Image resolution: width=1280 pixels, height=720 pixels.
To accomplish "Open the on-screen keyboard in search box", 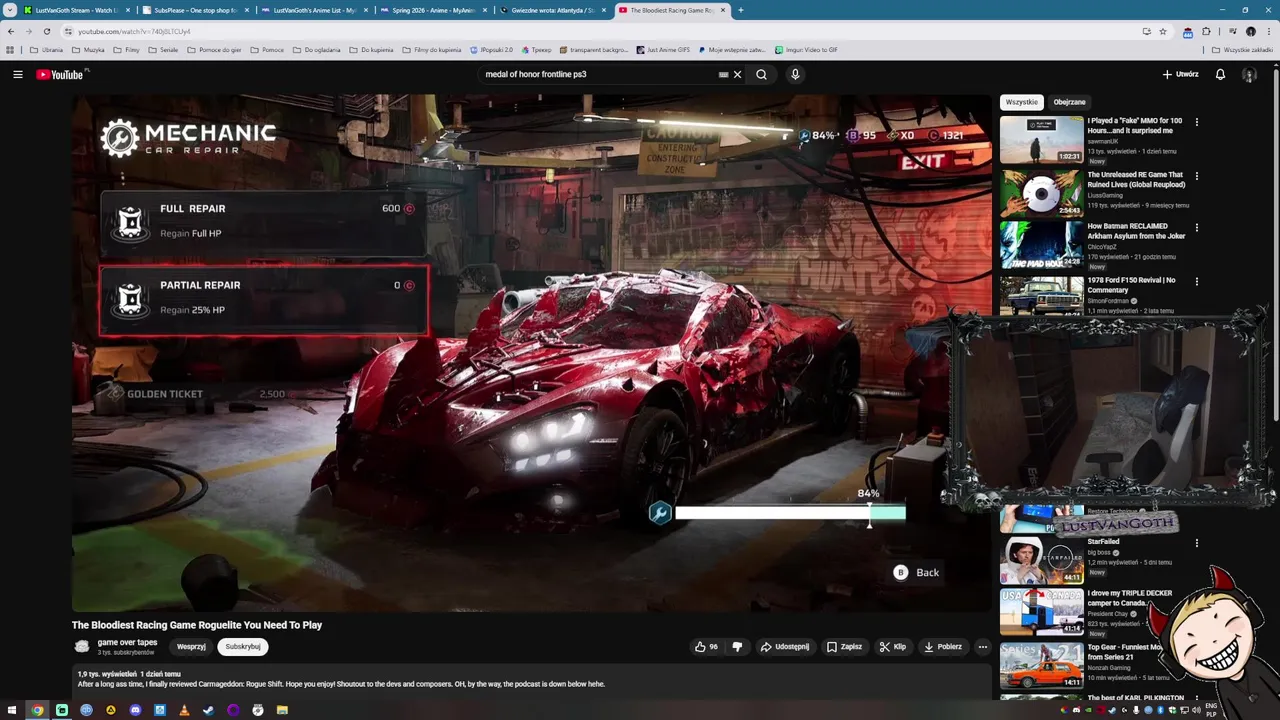I will [723, 74].
